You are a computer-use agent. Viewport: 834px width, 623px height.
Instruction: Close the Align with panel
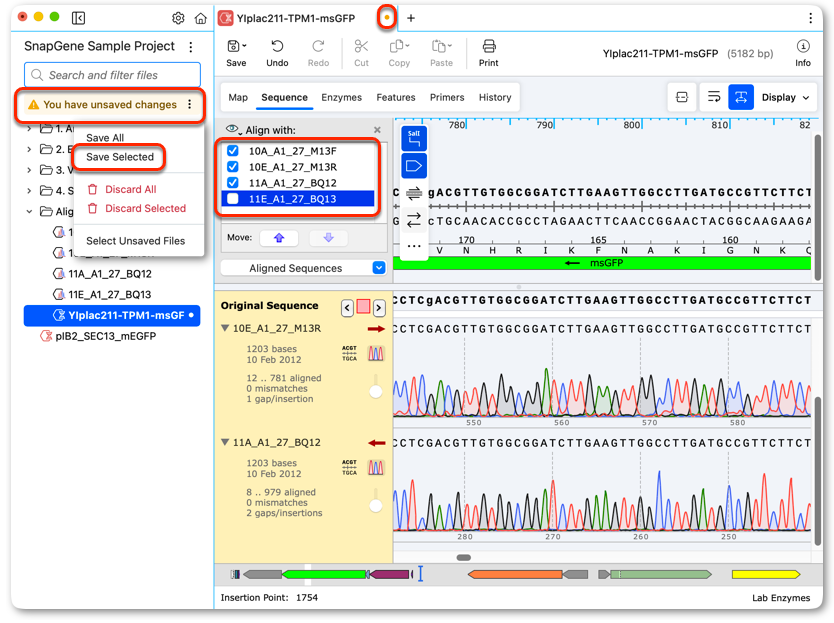[377, 130]
